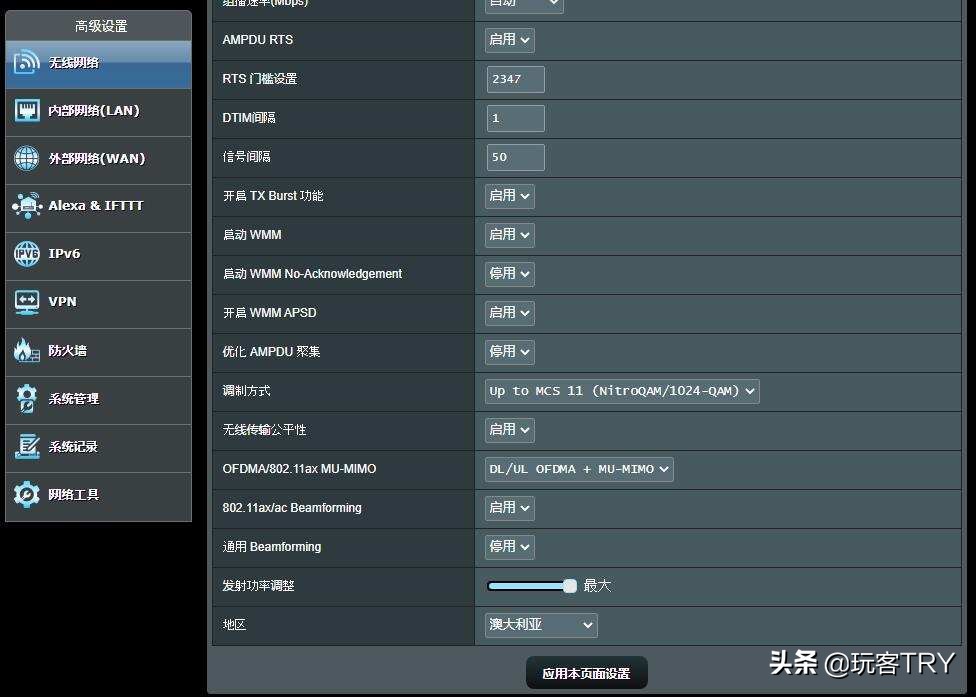
Task: Click the RTS 门槛设置 input field
Action: (514, 79)
